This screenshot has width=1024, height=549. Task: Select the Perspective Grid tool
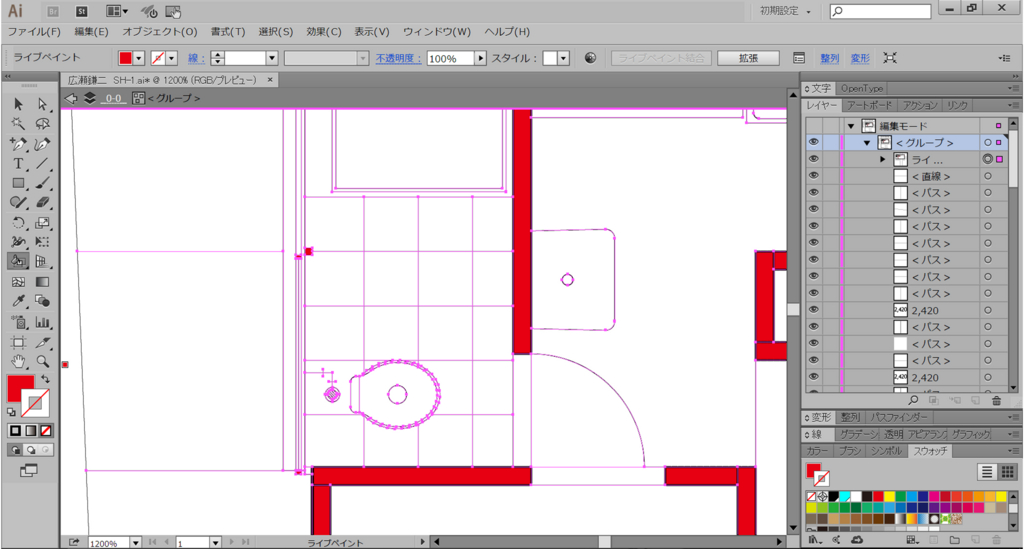tap(42, 262)
